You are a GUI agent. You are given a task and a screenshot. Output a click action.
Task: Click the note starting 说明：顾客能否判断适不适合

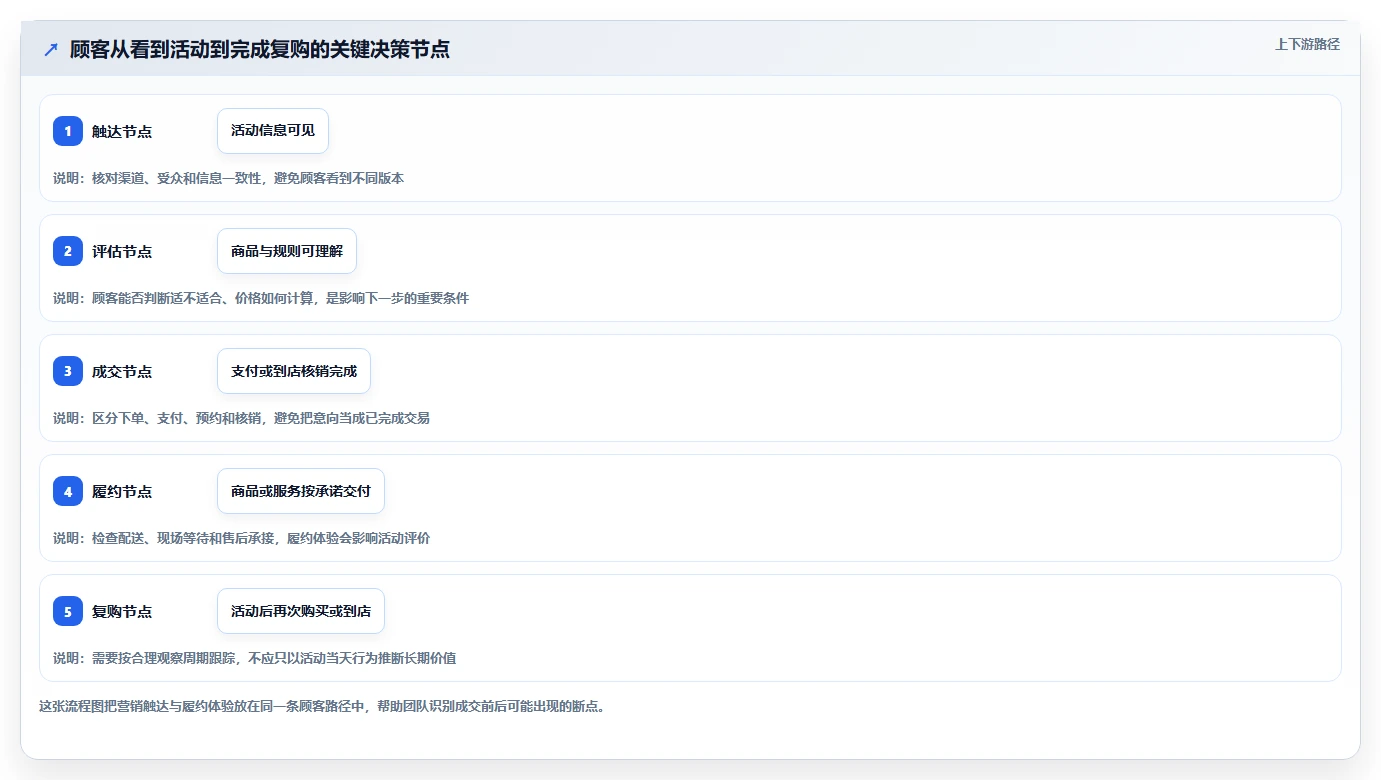[261, 298]
